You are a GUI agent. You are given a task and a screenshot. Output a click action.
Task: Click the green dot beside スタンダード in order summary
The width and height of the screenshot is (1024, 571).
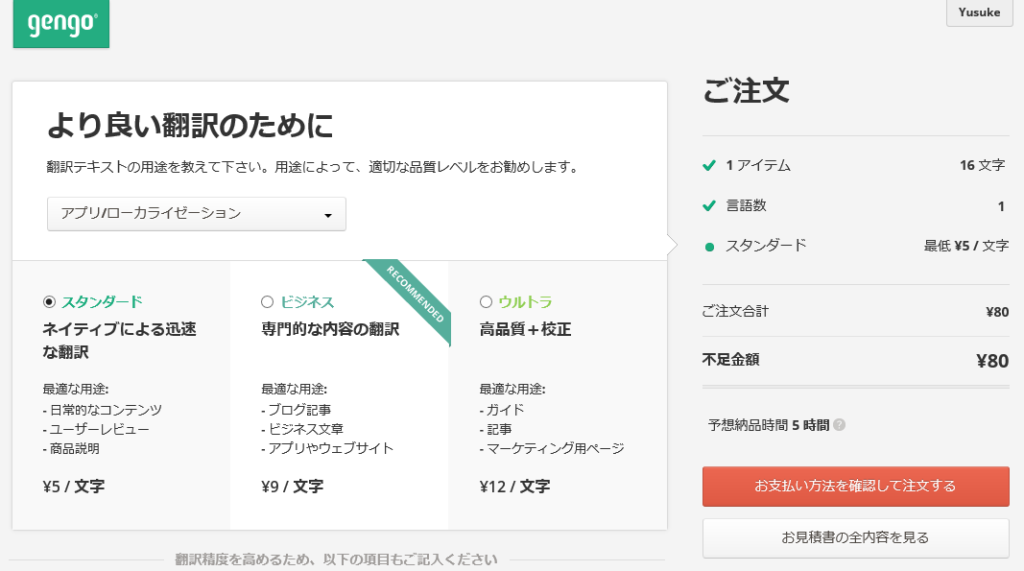click(709, 246)
